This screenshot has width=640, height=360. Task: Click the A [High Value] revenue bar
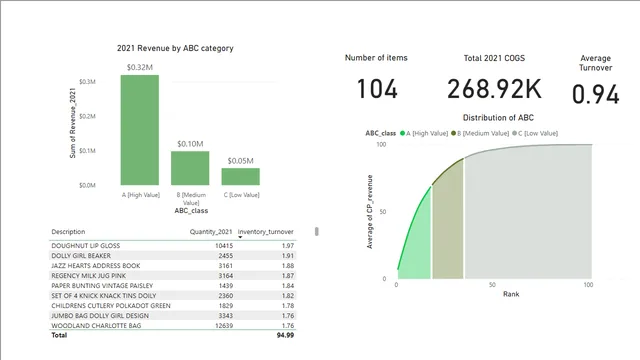(x=140, y=130)
